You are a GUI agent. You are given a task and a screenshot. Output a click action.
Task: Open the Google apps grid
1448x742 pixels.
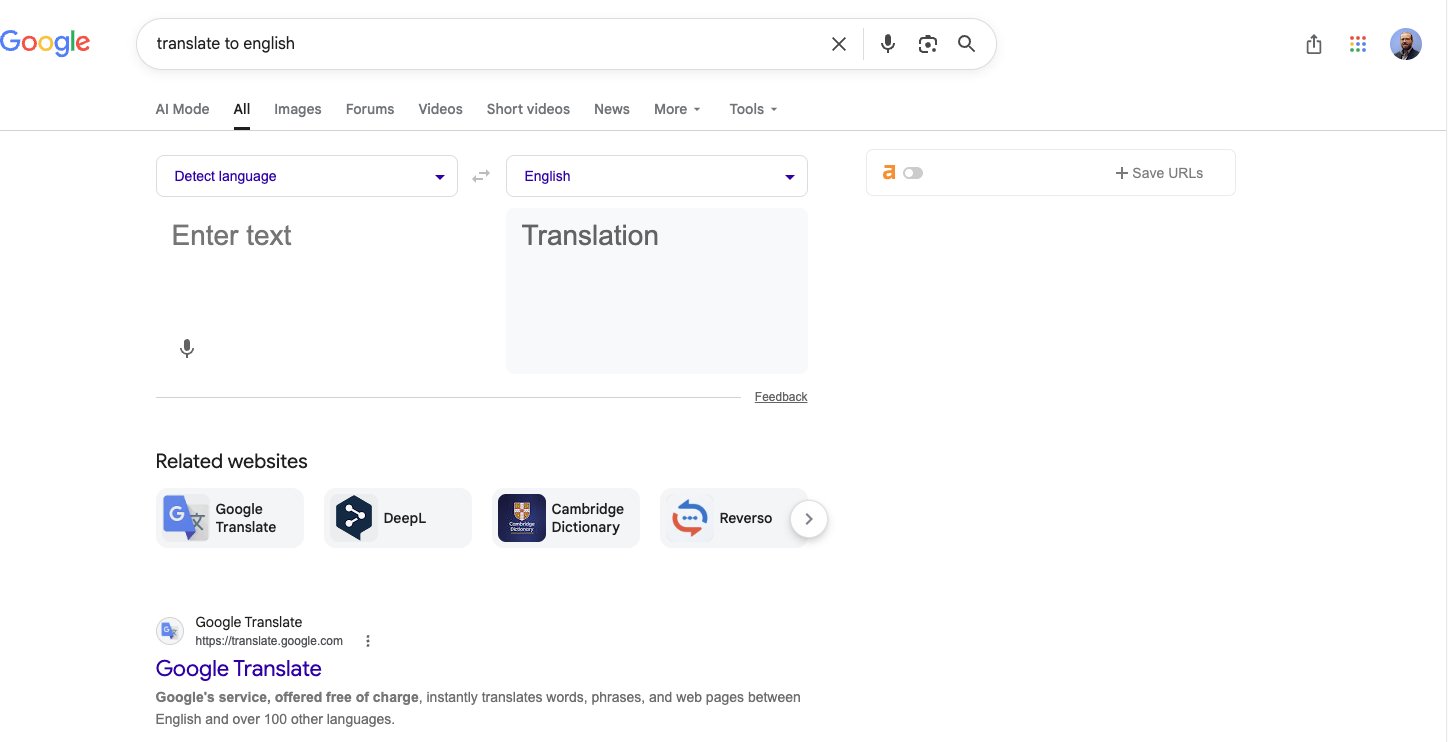click(1357, 44)
